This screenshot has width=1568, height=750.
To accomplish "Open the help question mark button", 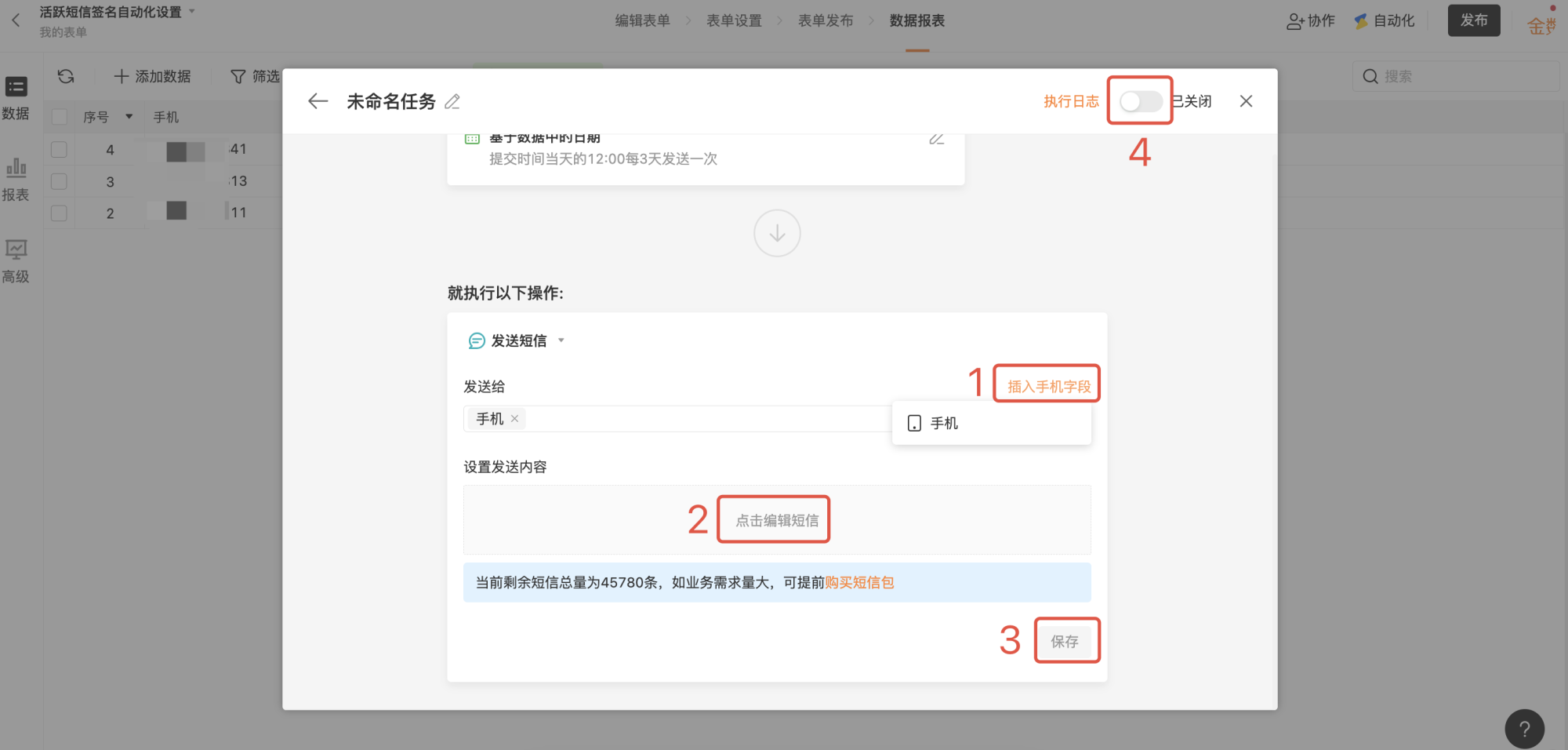I will tap(1524, 730).
